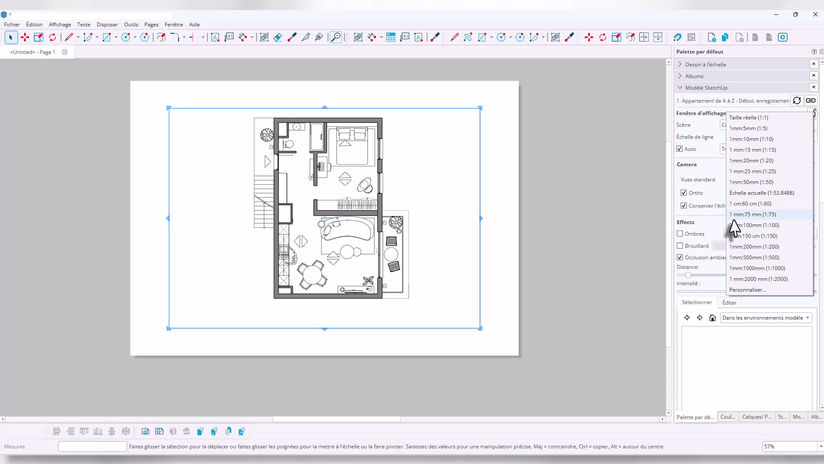Choose scale 1mm:50mm (1:50)

[769, 182]
